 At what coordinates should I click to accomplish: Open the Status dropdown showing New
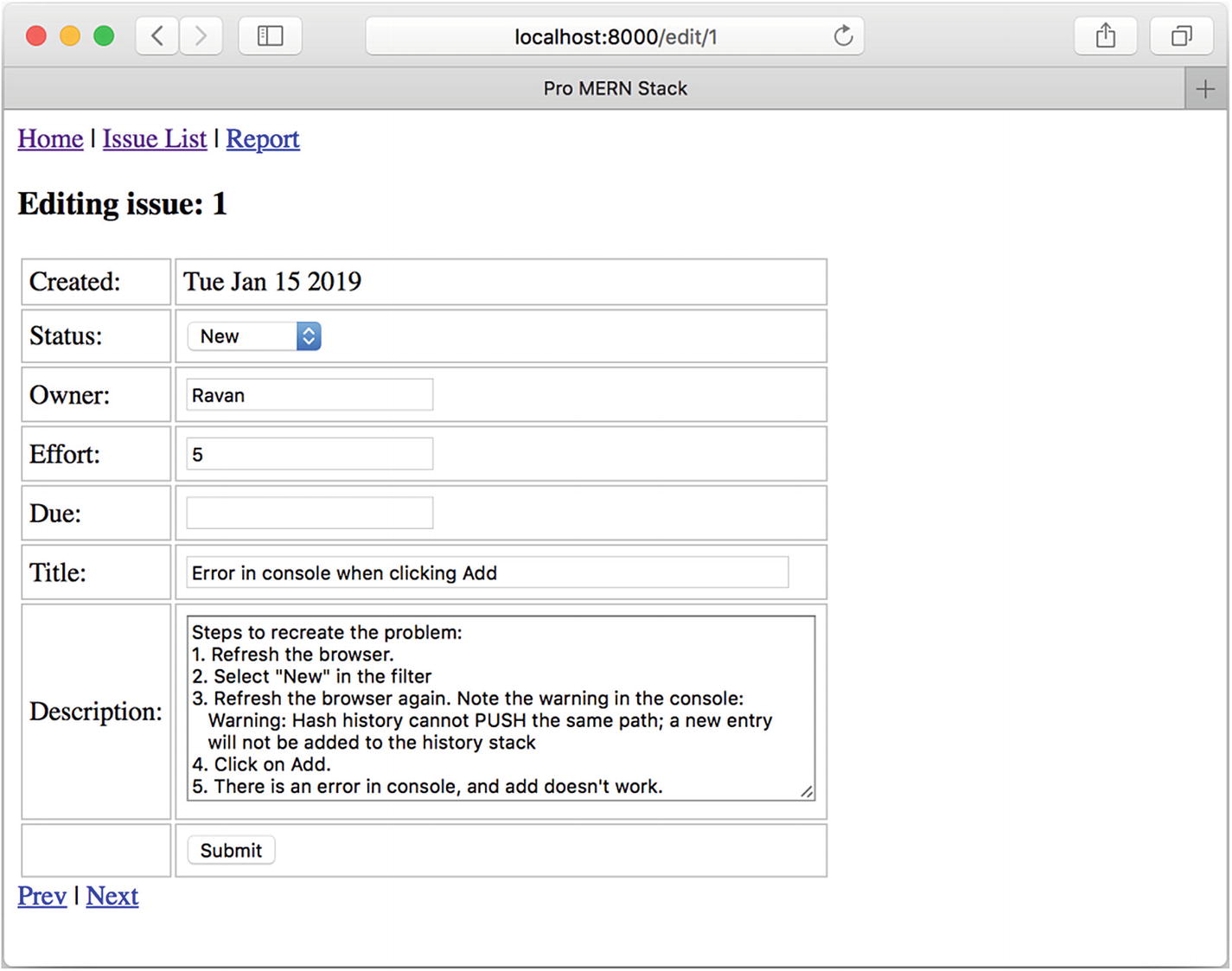tap(254, 336)
